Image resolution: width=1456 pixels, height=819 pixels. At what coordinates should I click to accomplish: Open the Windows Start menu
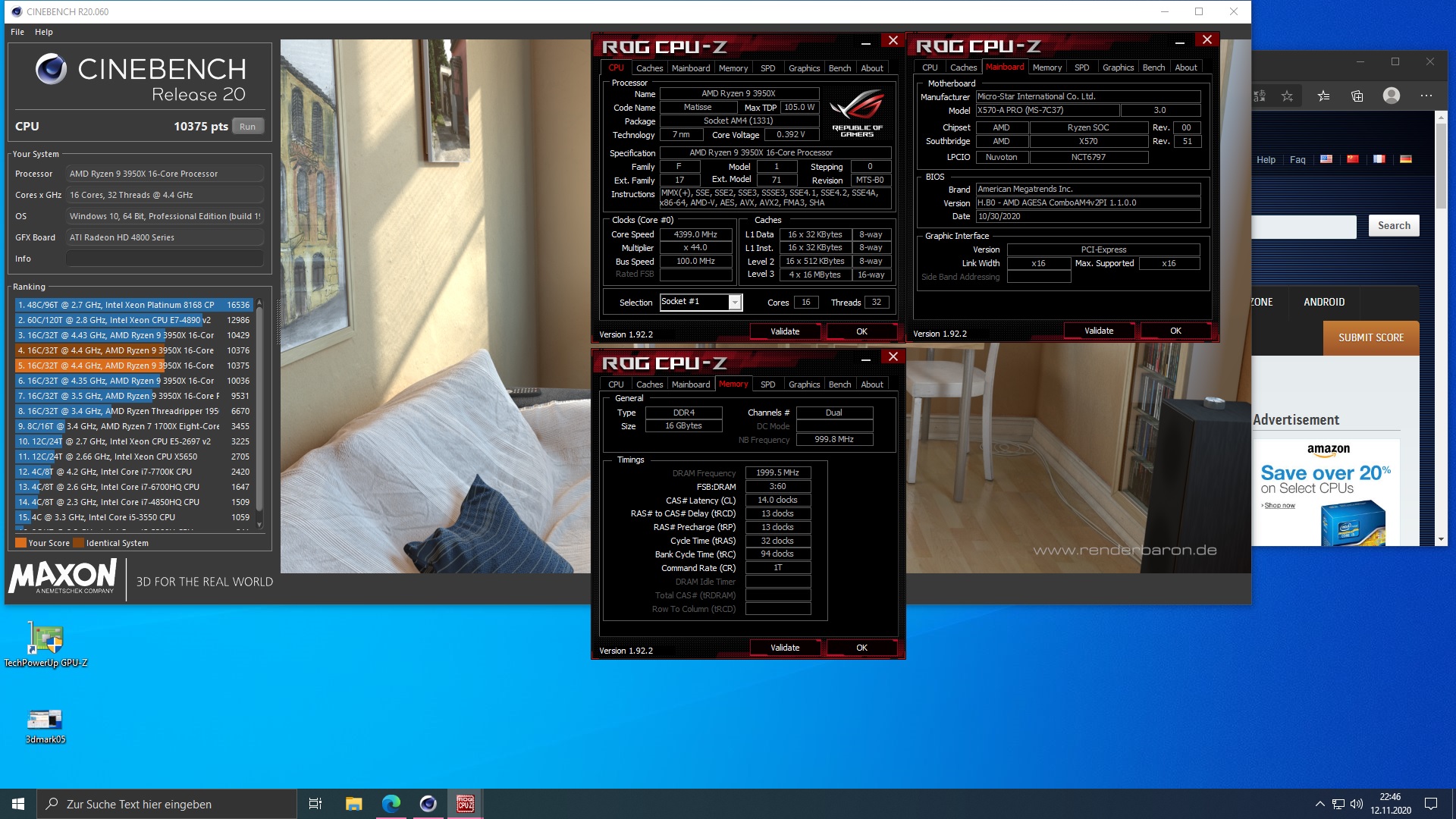point(18,804)
